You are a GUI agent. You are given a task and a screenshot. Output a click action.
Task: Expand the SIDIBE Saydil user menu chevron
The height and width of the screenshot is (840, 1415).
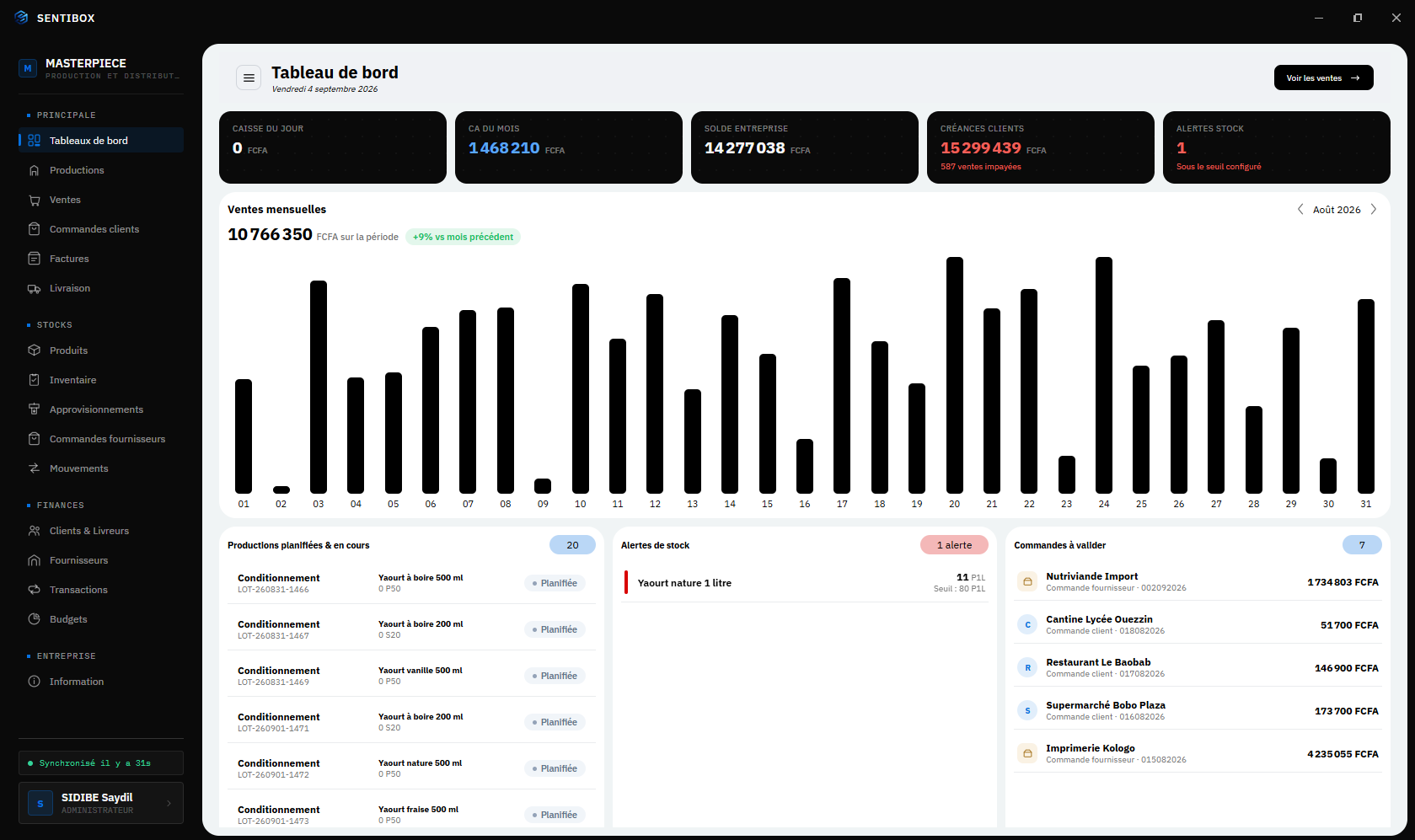[x=169, y=804]
